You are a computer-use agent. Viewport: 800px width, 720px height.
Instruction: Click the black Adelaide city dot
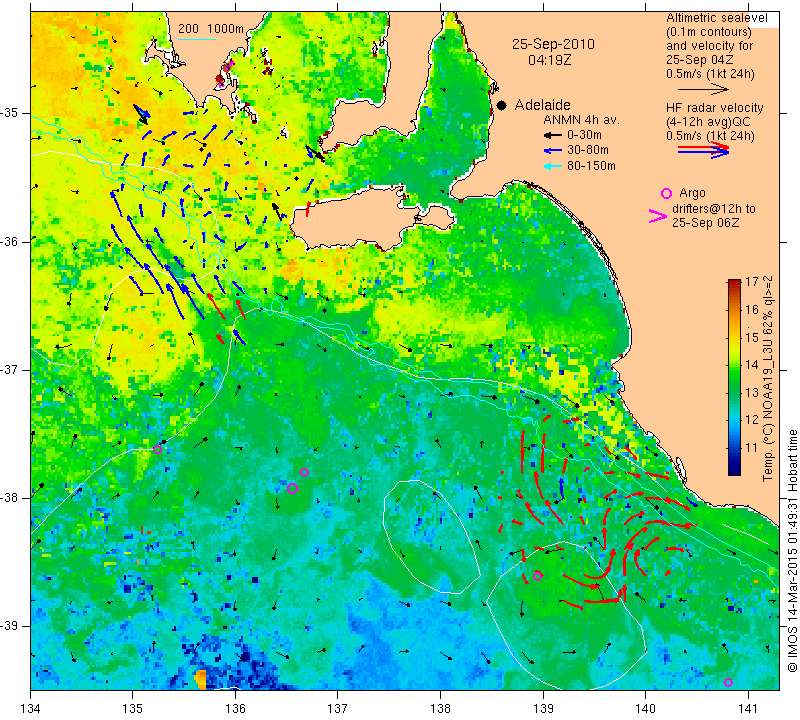point(502,105)
